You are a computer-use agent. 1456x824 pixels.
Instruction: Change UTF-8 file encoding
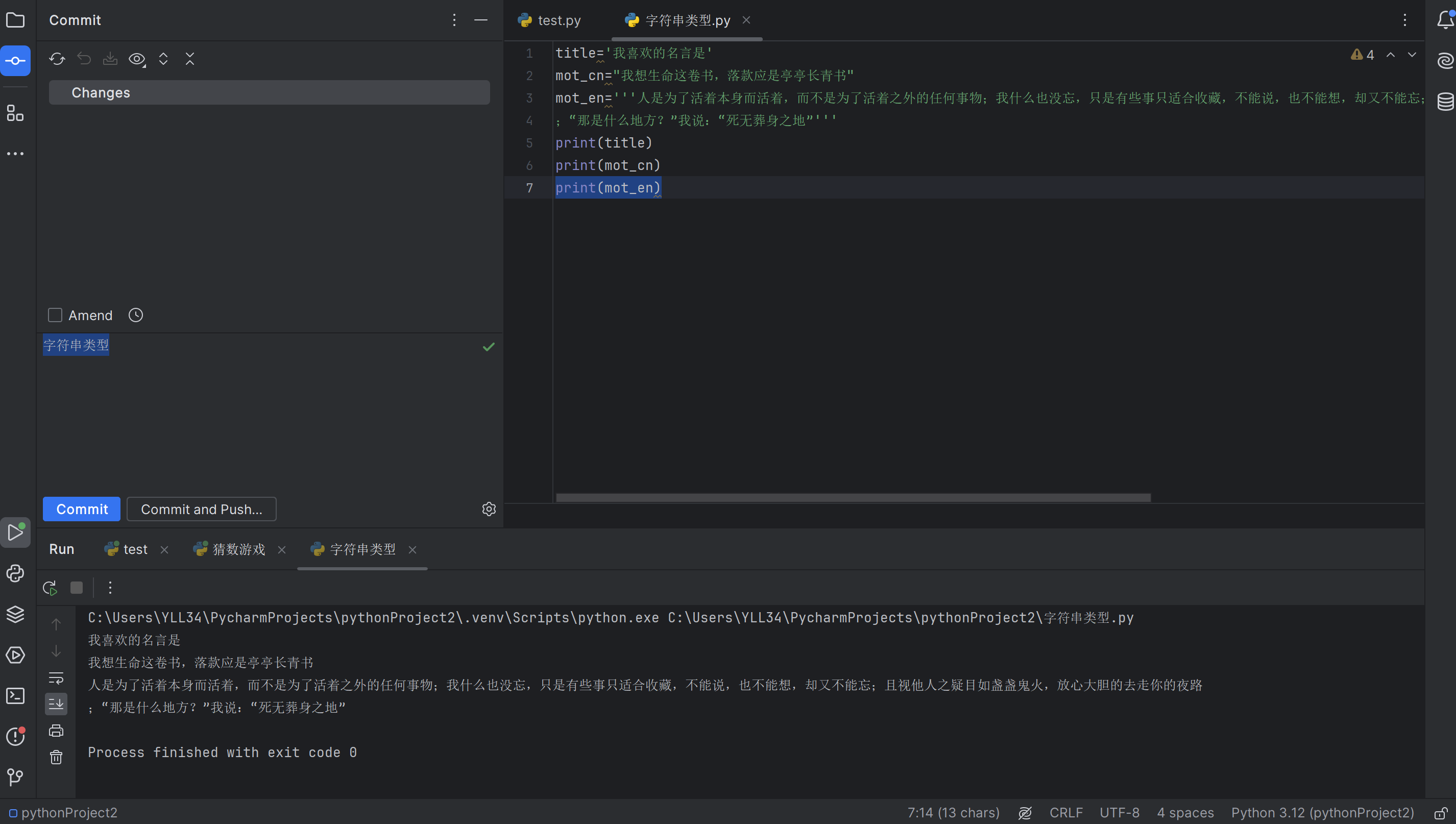tap(1119, 813)
